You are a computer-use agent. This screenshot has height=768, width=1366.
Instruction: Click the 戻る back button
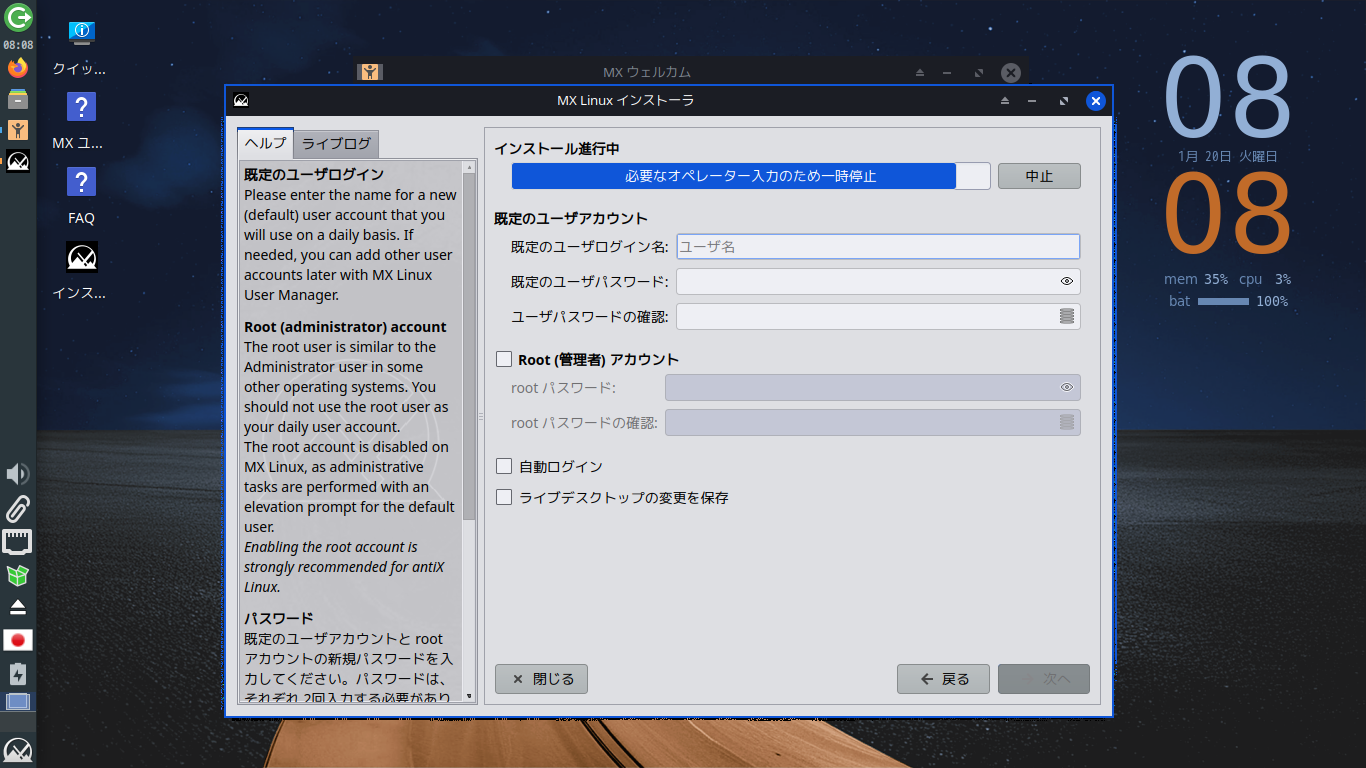coord(943,679)
